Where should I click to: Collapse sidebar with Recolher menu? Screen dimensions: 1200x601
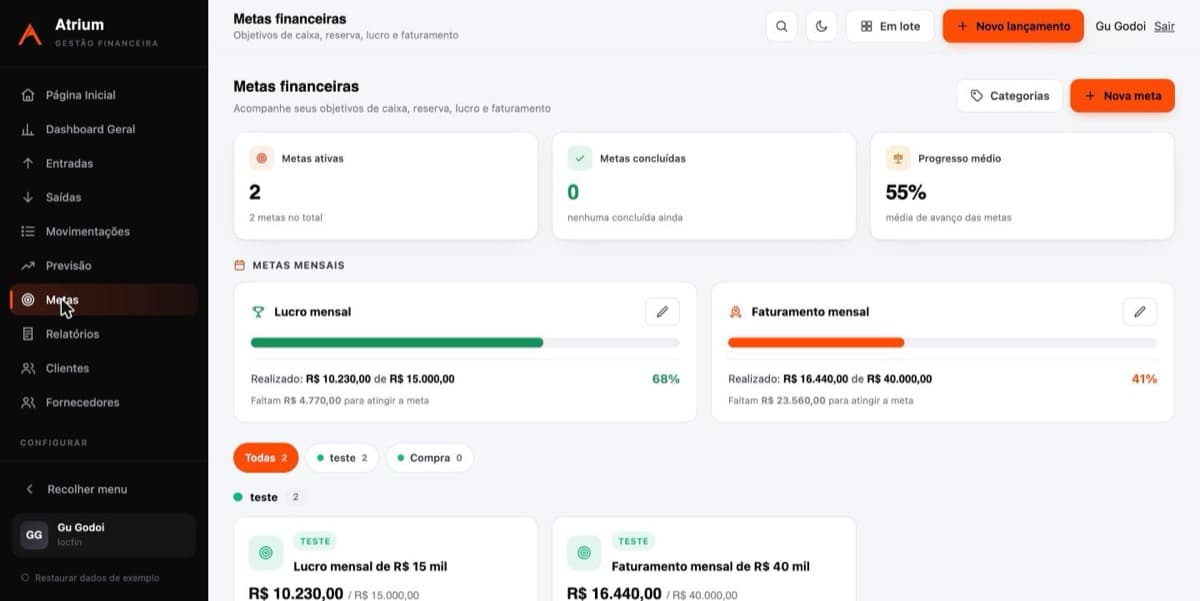coord(104,489)
